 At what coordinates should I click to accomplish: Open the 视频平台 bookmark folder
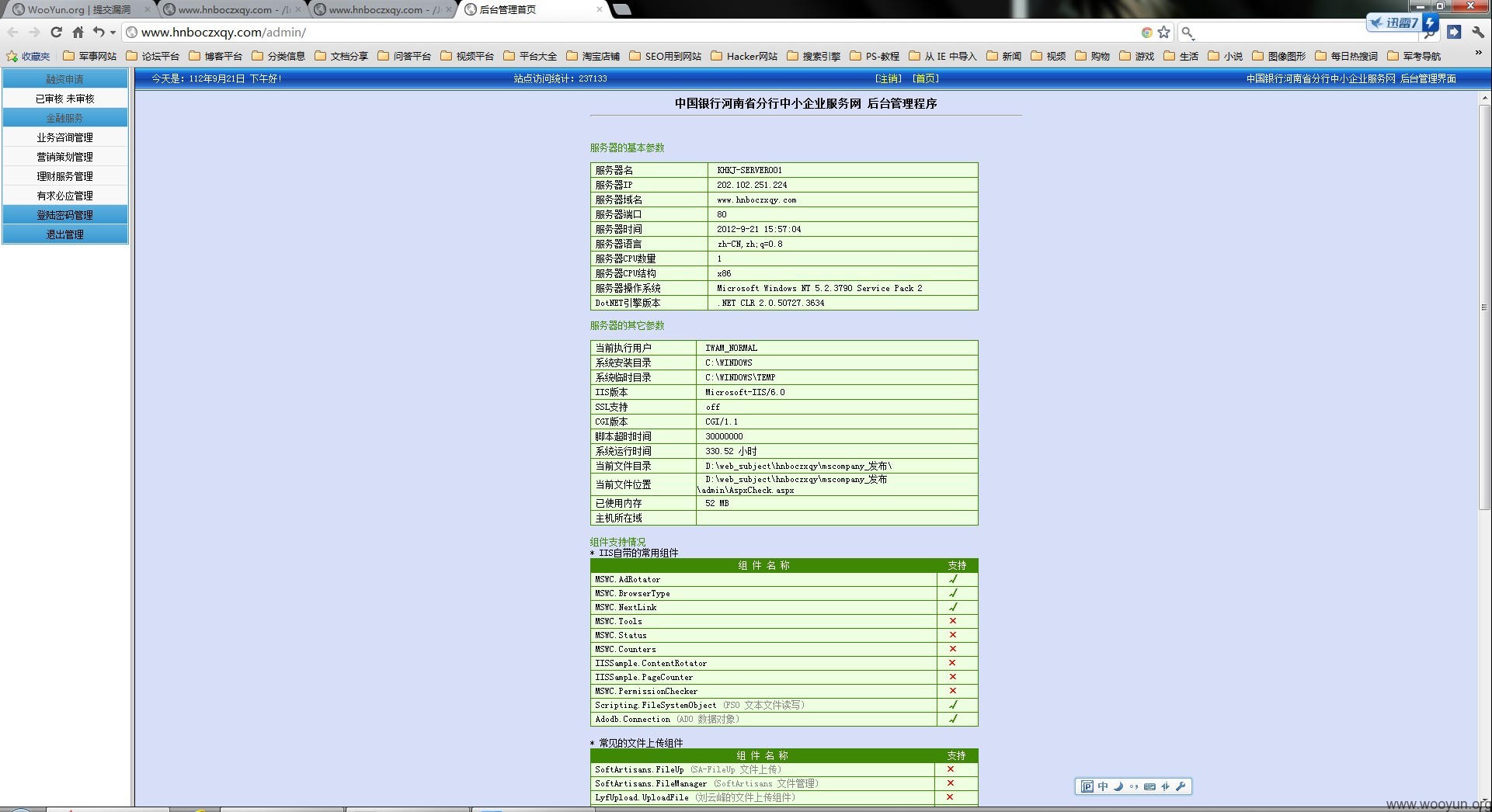pos(467,56)
